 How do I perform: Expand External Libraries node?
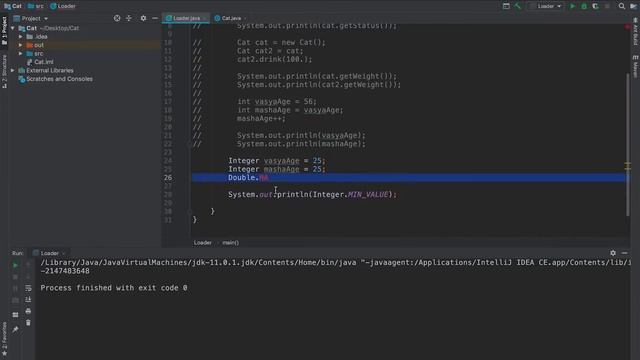click(x=13, y=71)
